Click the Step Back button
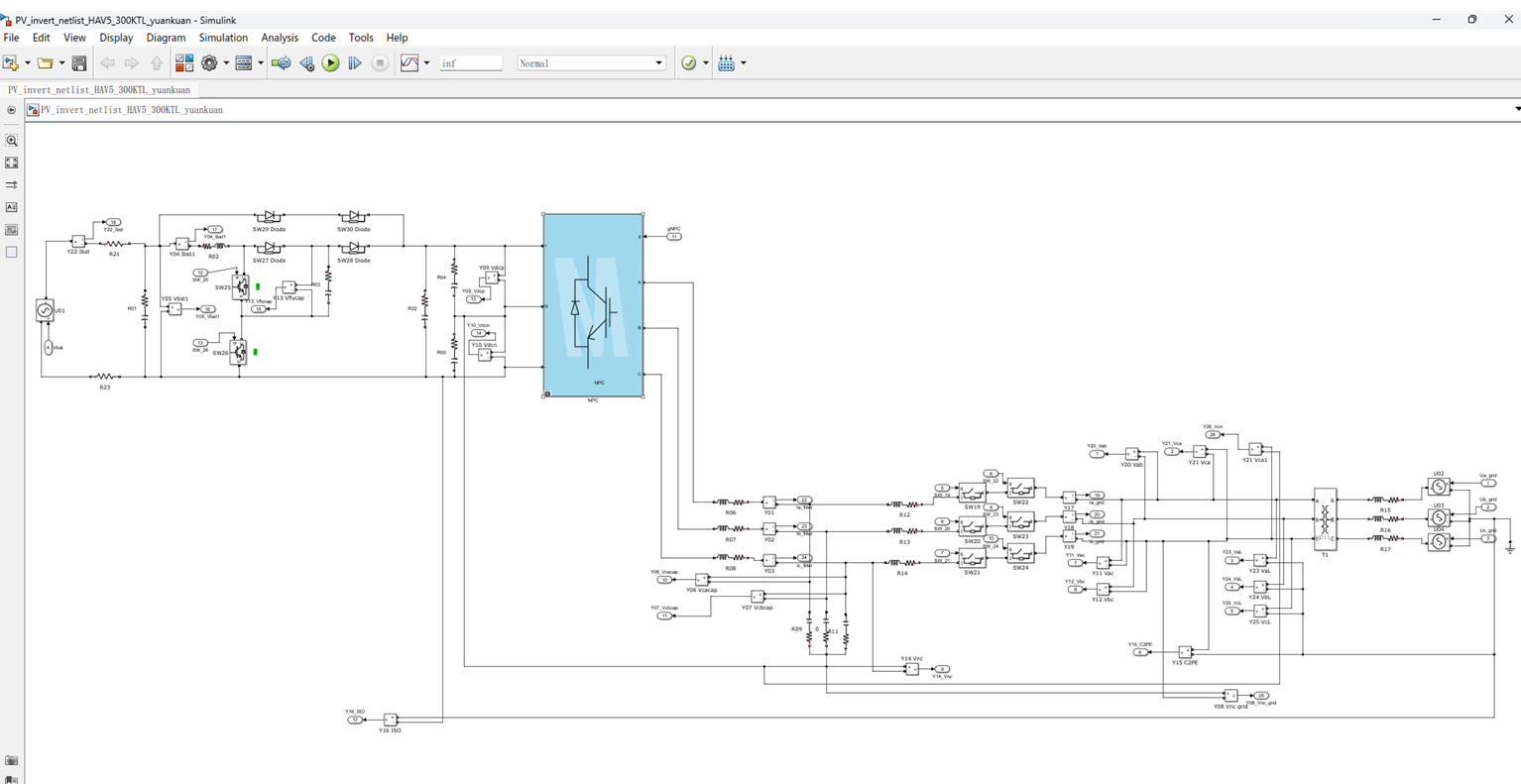The height and width of the screenshot is (784, 1521). click(x=306, y=63)
